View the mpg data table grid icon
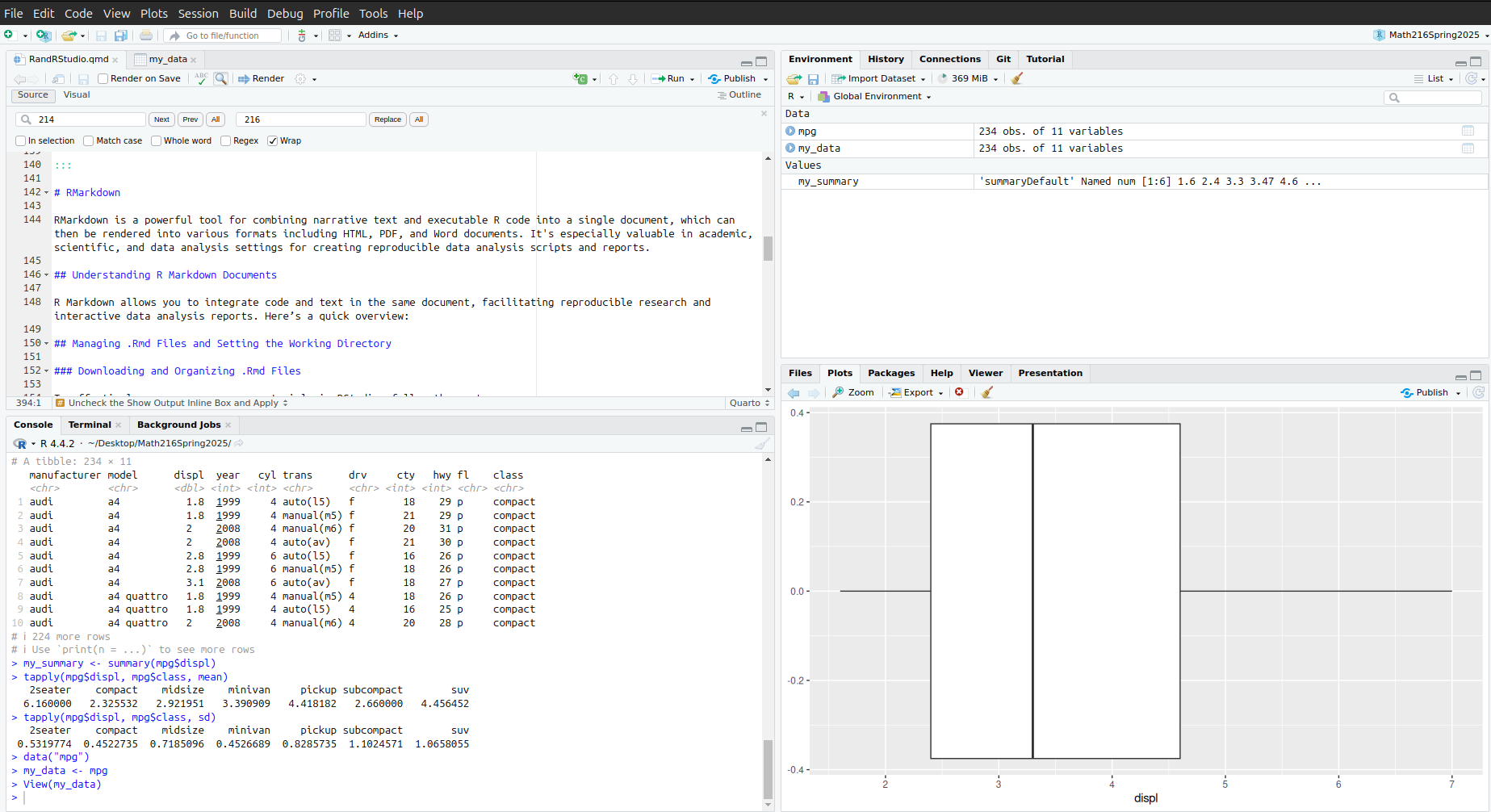The height and width of the screenshot is (812, 1491). coord(1468,131)
